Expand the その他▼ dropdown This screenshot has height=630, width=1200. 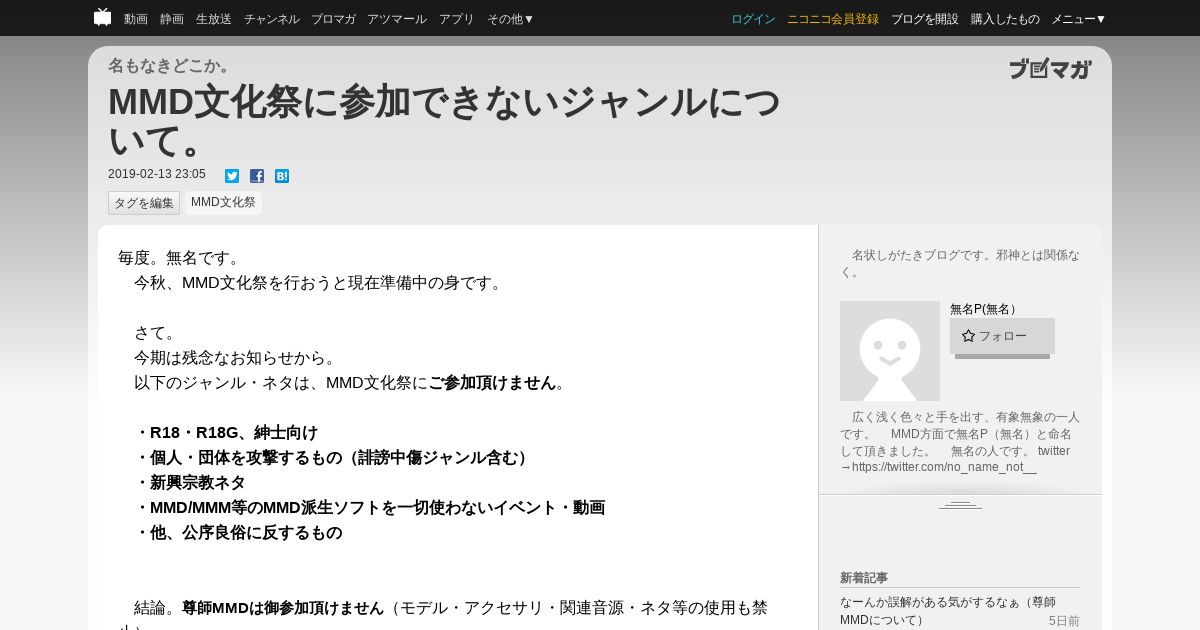tap(511, 19)
